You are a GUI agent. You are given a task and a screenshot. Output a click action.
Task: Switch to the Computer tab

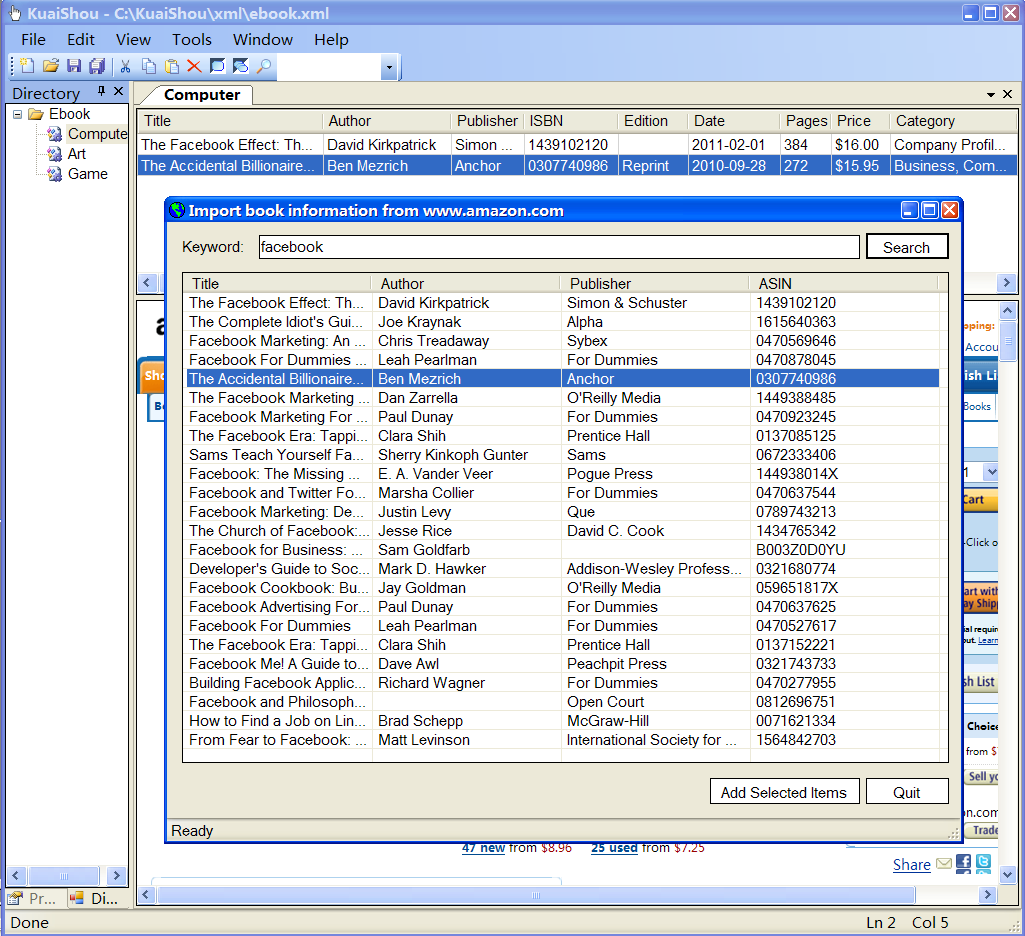tap(201, 95)
